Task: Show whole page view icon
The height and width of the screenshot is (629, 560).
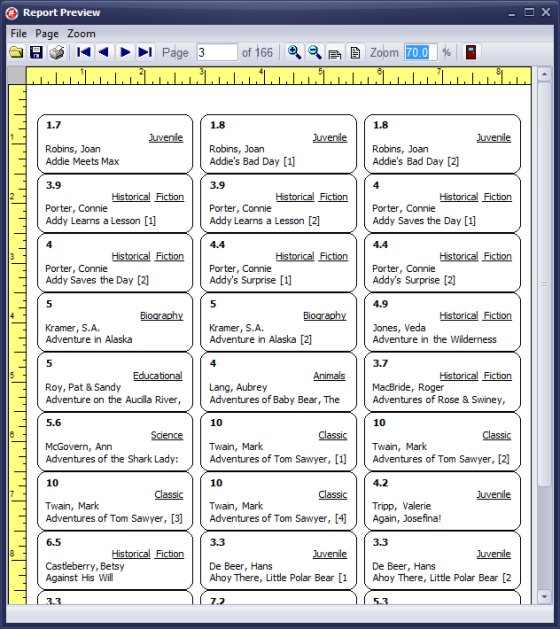Action: [355, 53]
